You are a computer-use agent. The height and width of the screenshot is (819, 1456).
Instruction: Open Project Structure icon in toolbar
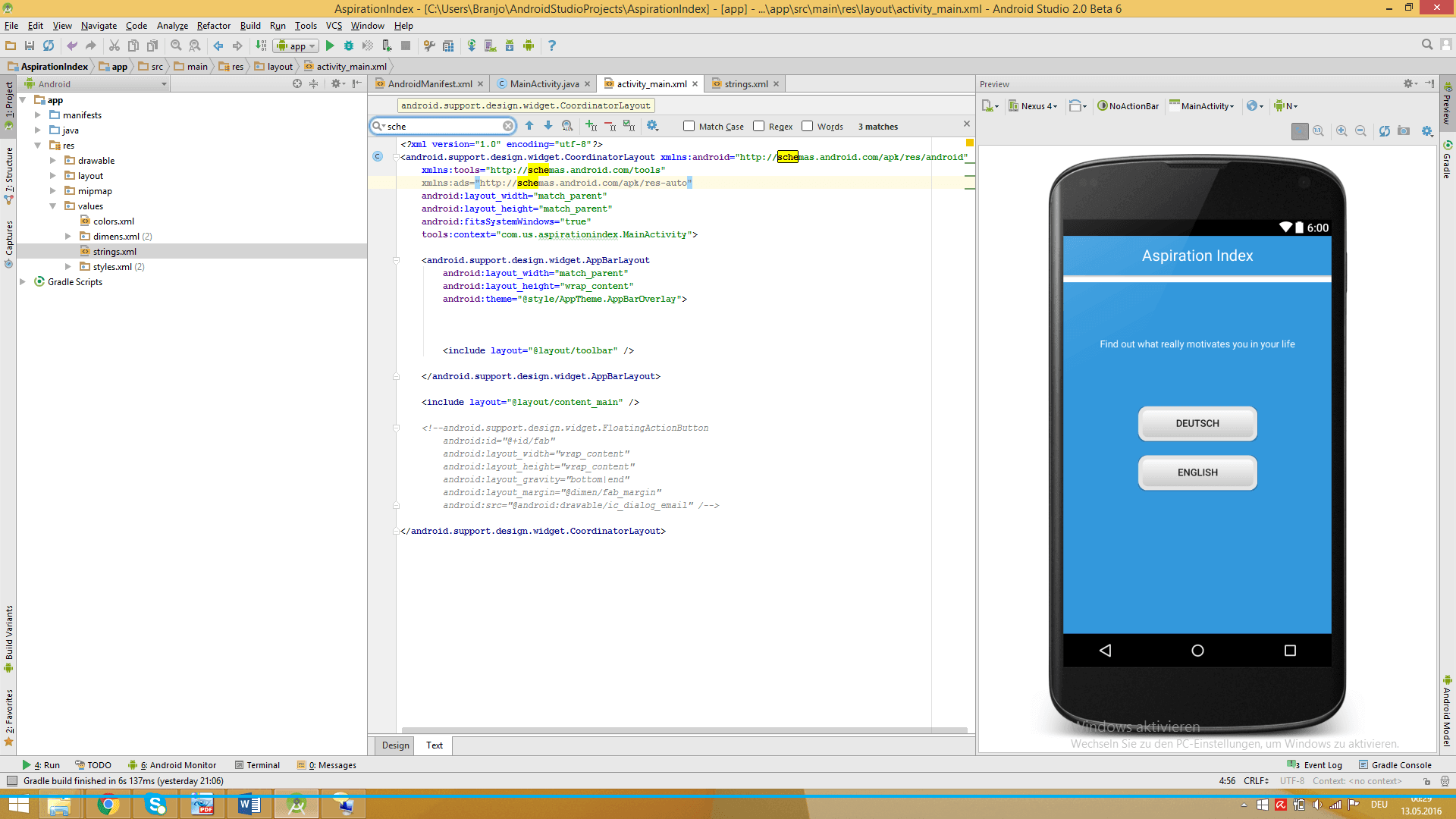point(448,45)
